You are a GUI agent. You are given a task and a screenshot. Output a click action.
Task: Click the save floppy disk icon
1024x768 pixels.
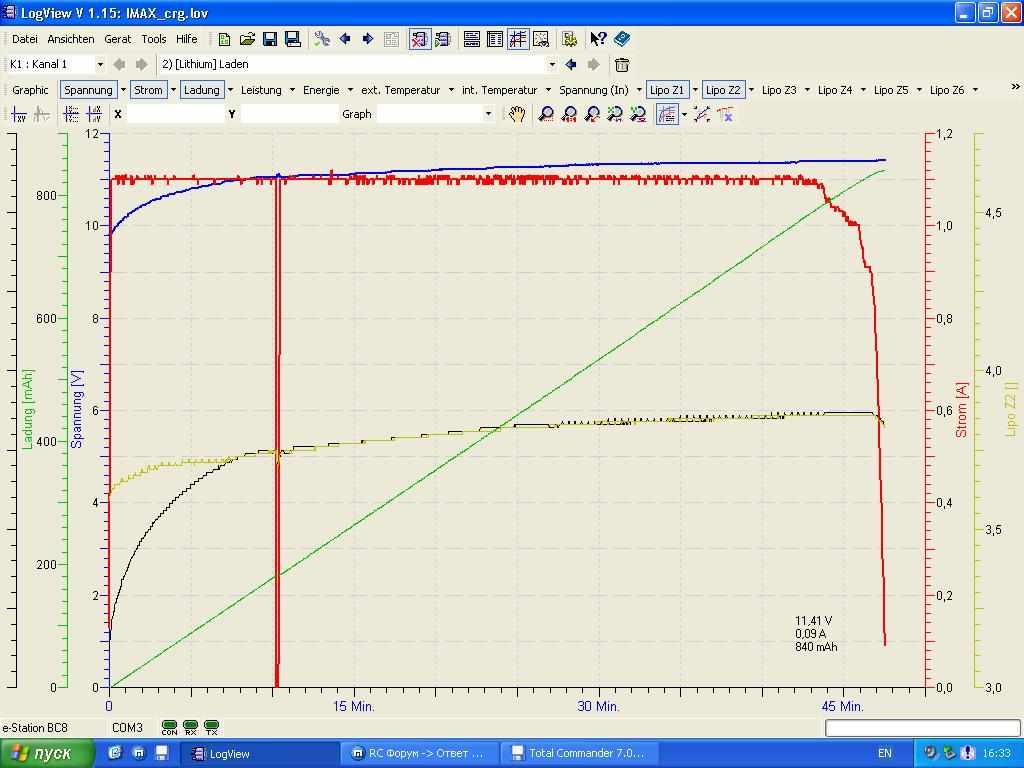click(x=270, y=39)
